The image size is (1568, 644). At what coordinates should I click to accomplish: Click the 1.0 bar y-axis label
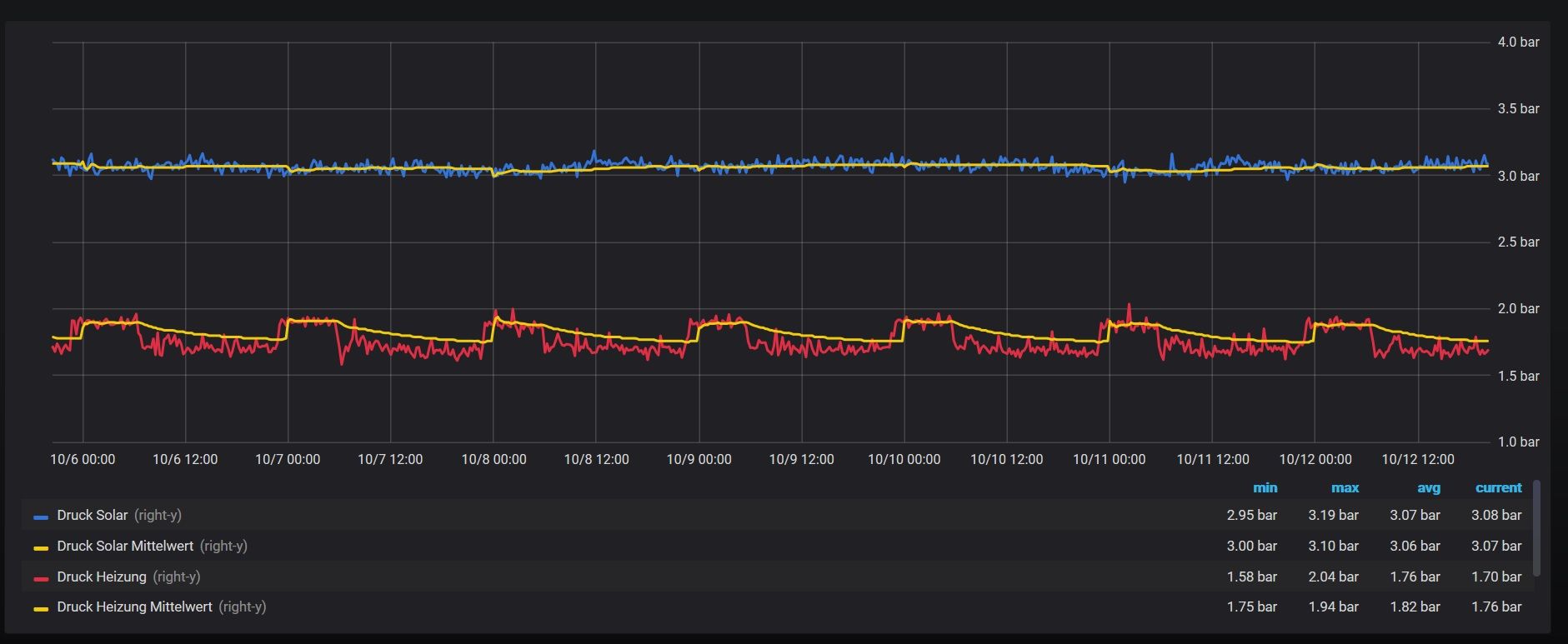tap(1518, 442)
